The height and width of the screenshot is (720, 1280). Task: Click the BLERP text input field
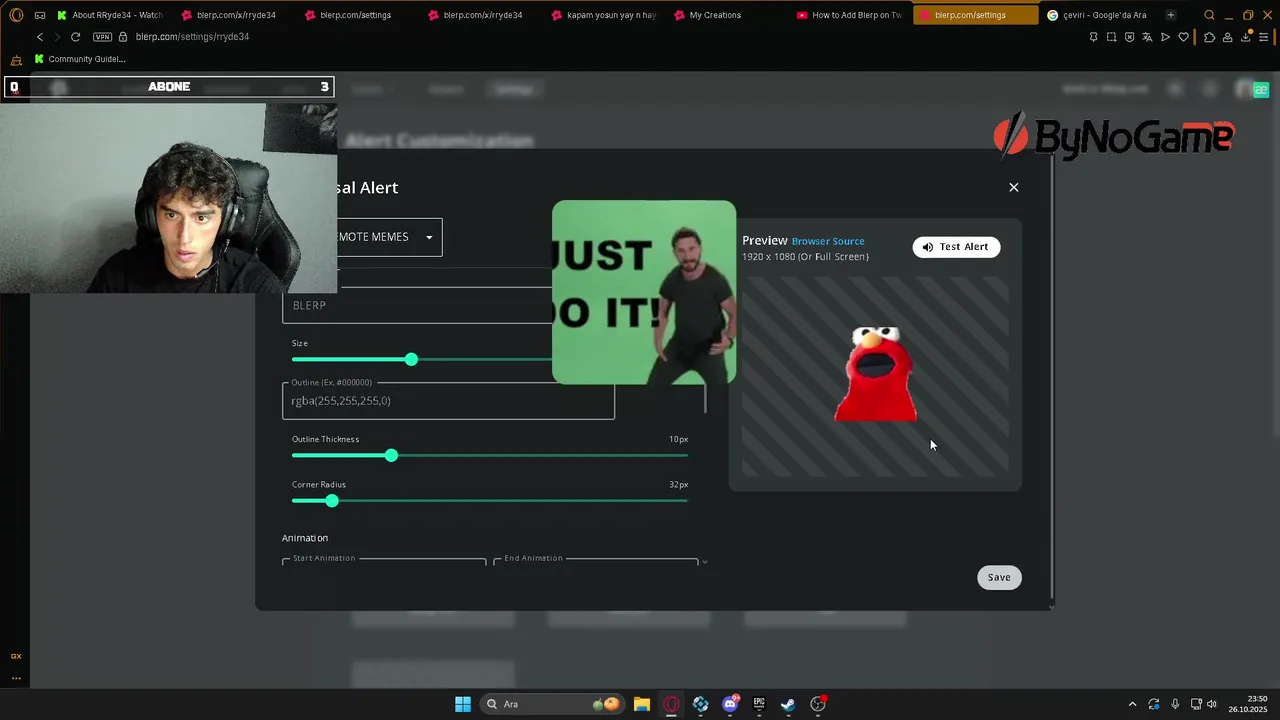[417, 305]
